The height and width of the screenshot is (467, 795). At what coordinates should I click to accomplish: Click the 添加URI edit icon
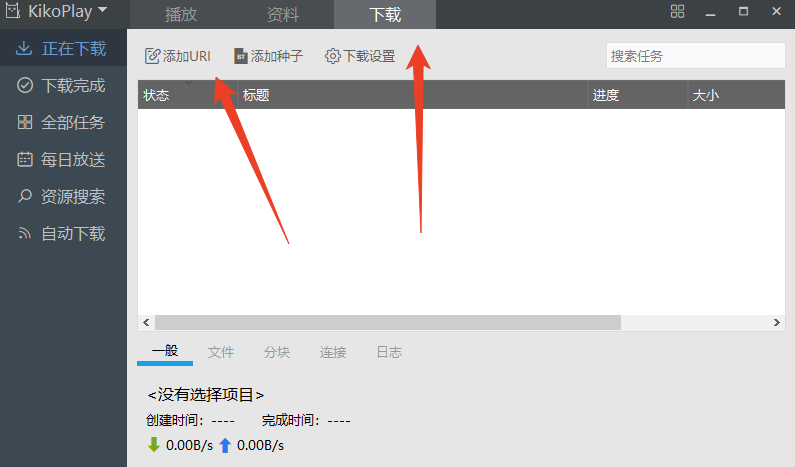152,56
